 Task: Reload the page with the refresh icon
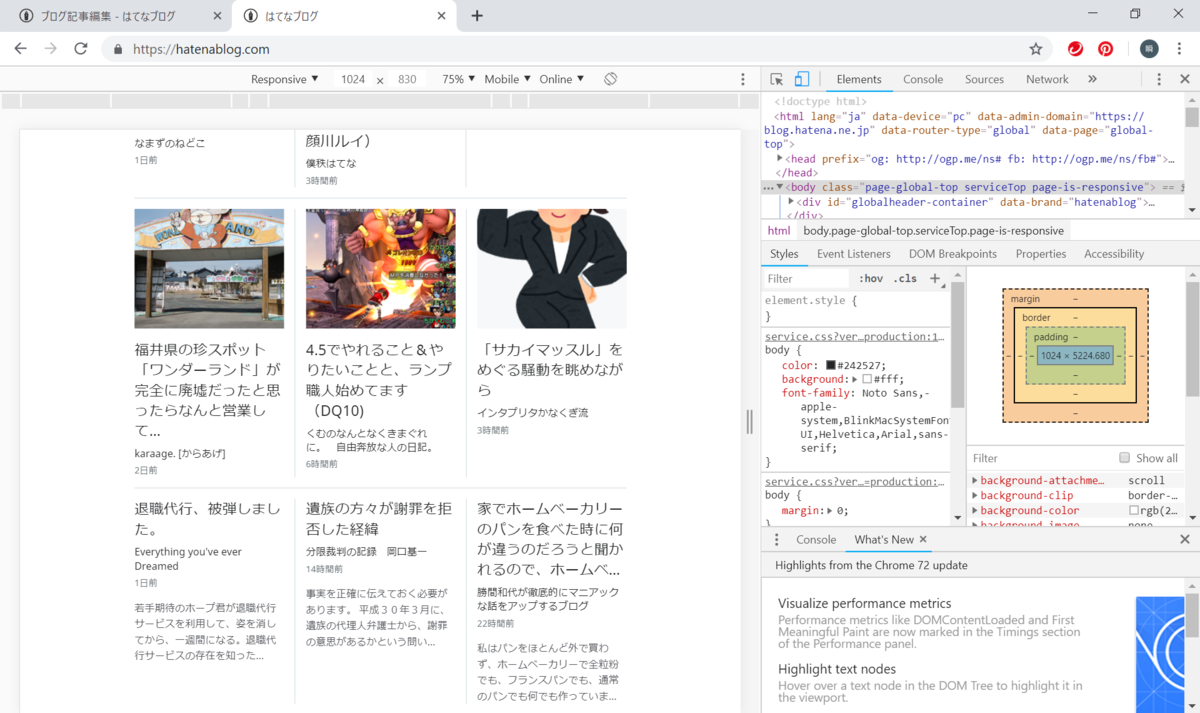click(x=81, y=49)
